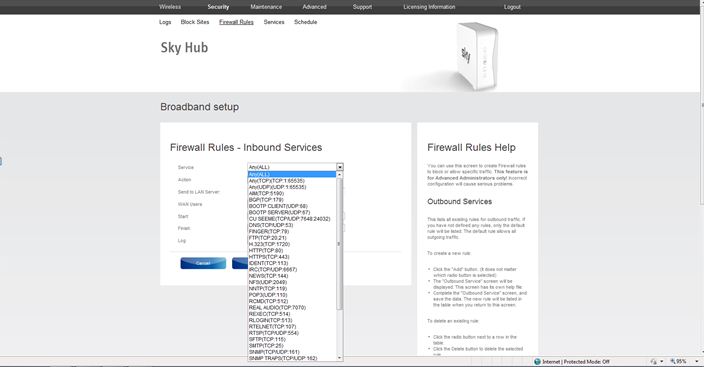
Task: Select FTP(TCP:20,21) service
Action: pyautogui.click(x=292, y=238)
